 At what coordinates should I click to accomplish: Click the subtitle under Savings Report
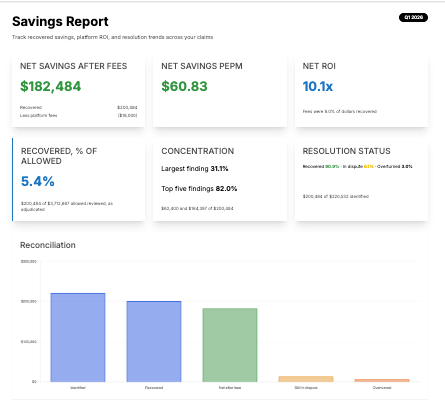click(x=113, y=37)
